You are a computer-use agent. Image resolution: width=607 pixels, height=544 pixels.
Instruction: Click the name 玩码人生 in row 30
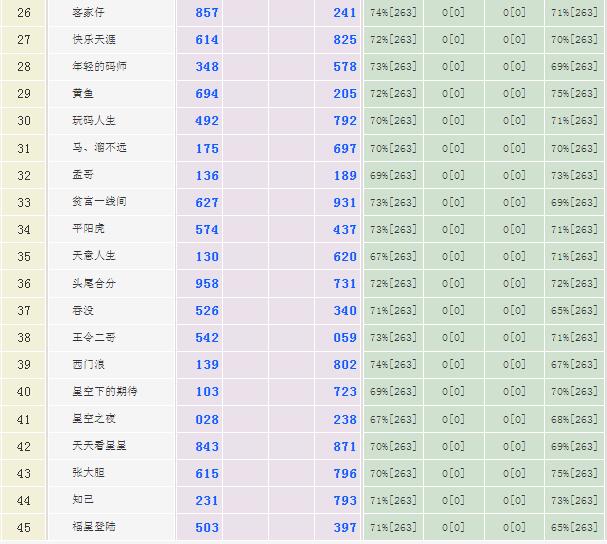(93, 121)
